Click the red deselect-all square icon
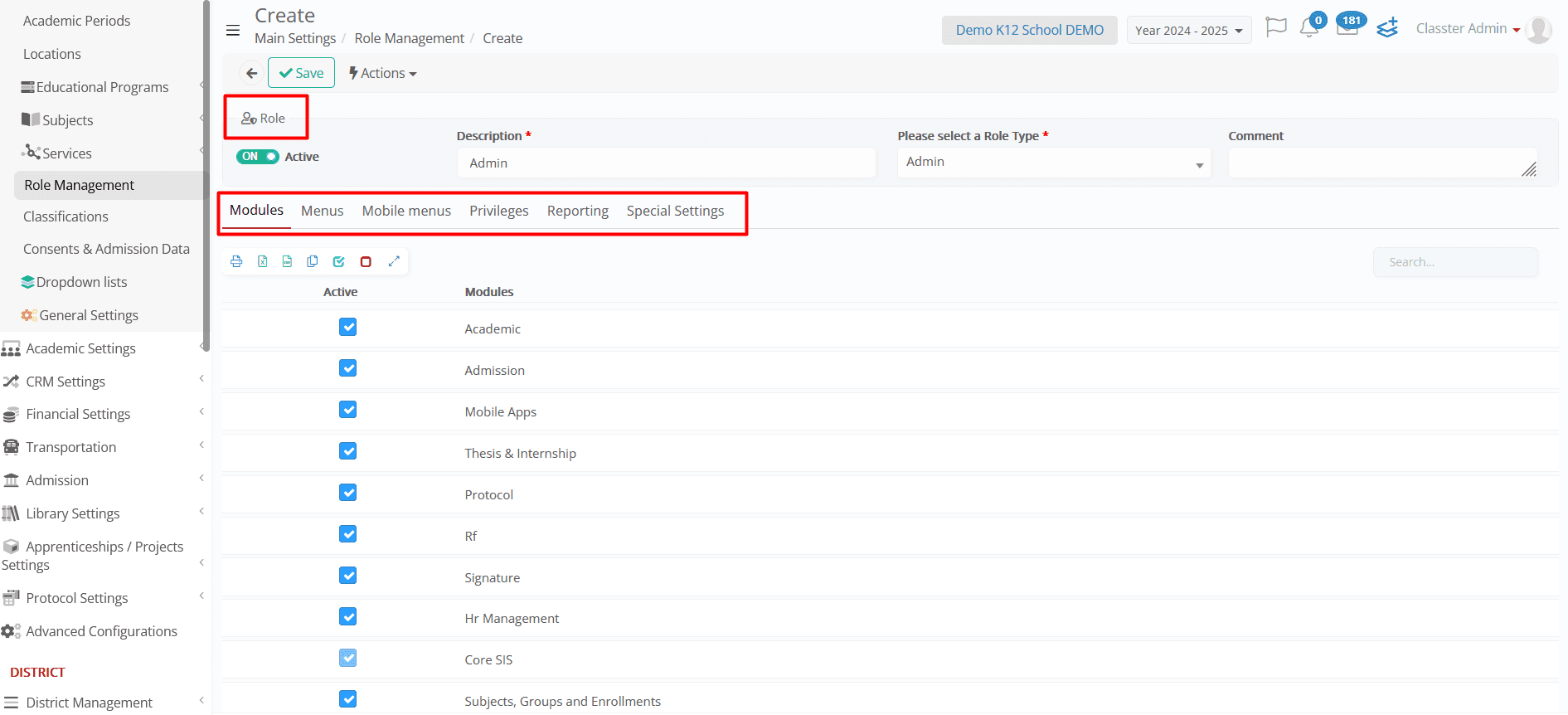The image size is (1568, 715). pos(366,261)
